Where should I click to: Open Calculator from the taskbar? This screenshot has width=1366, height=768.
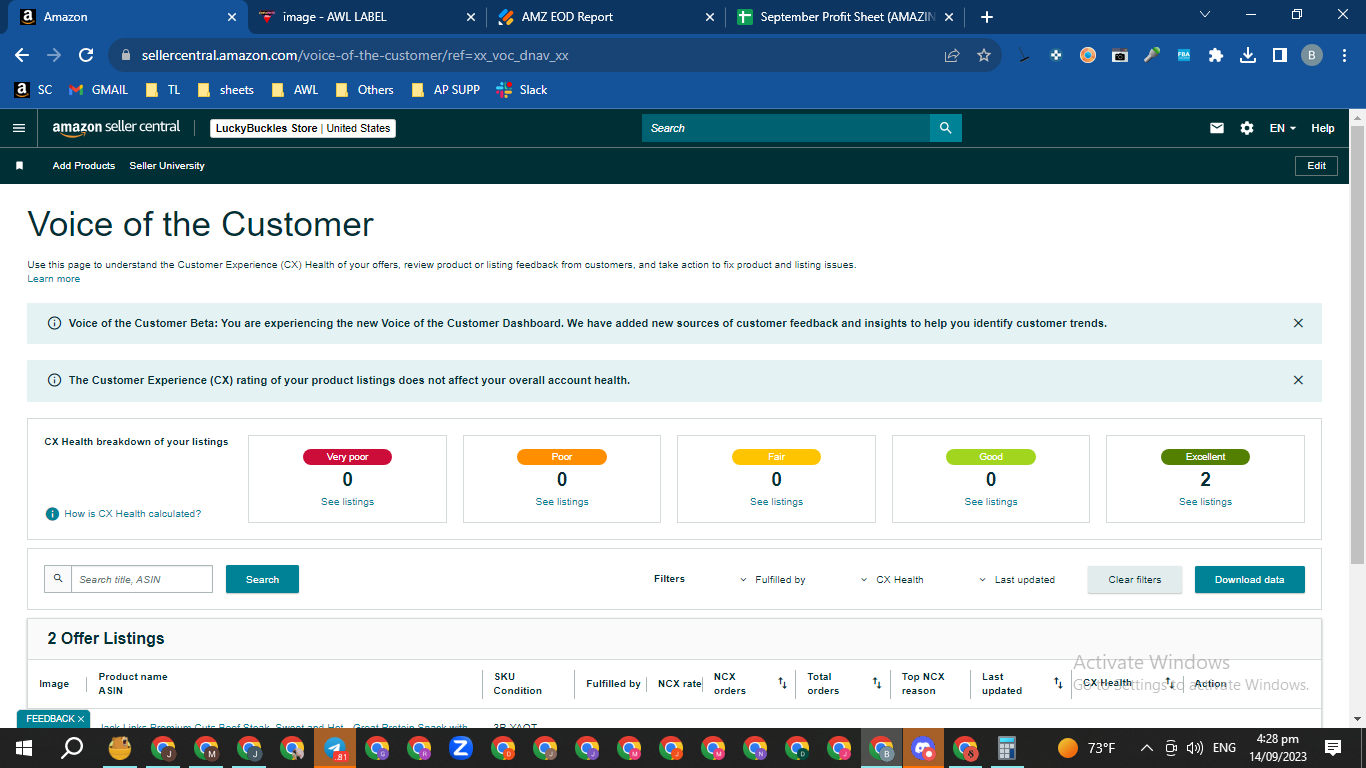(x=1007, y=747)
